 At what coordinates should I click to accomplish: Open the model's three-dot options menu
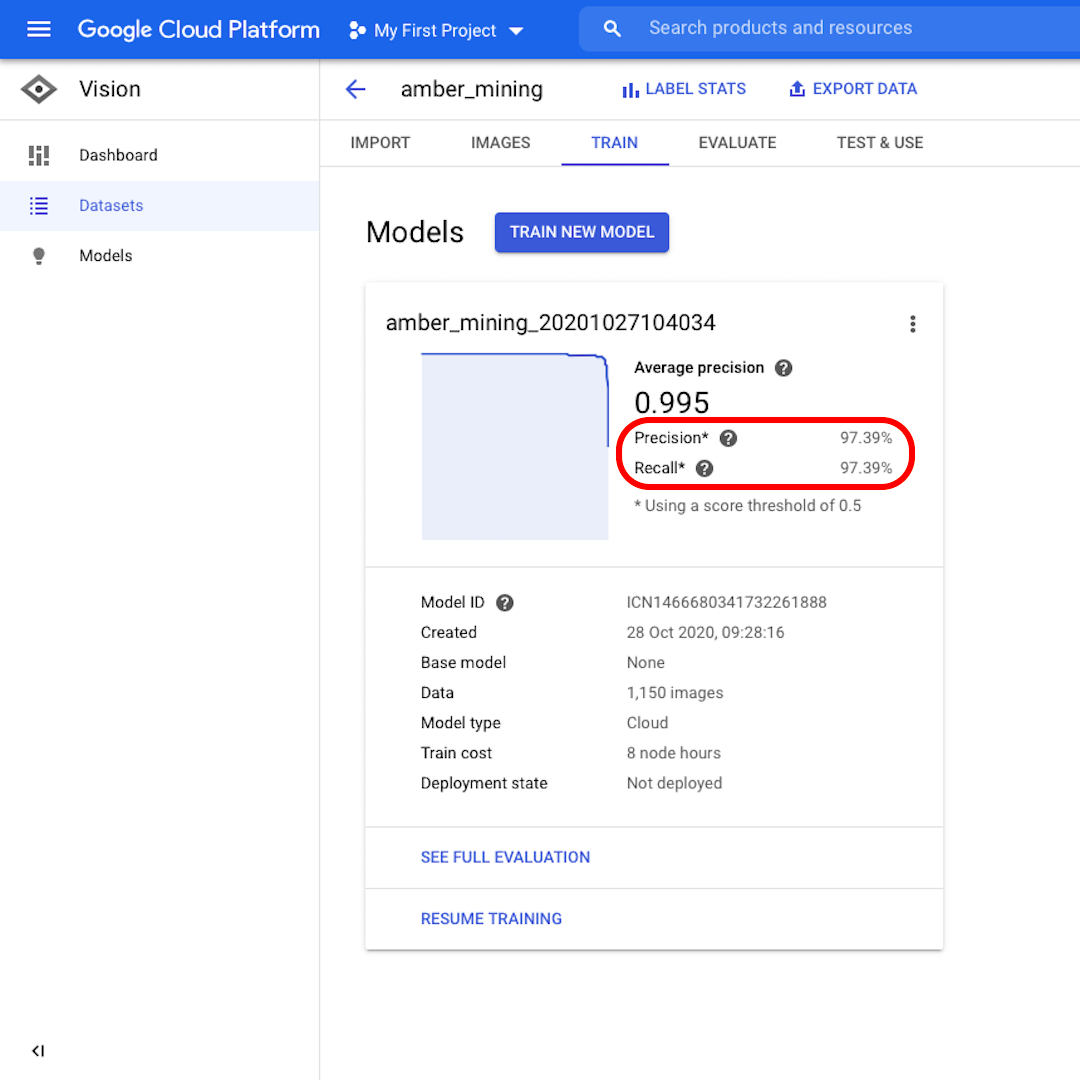[x=913, y=324]
